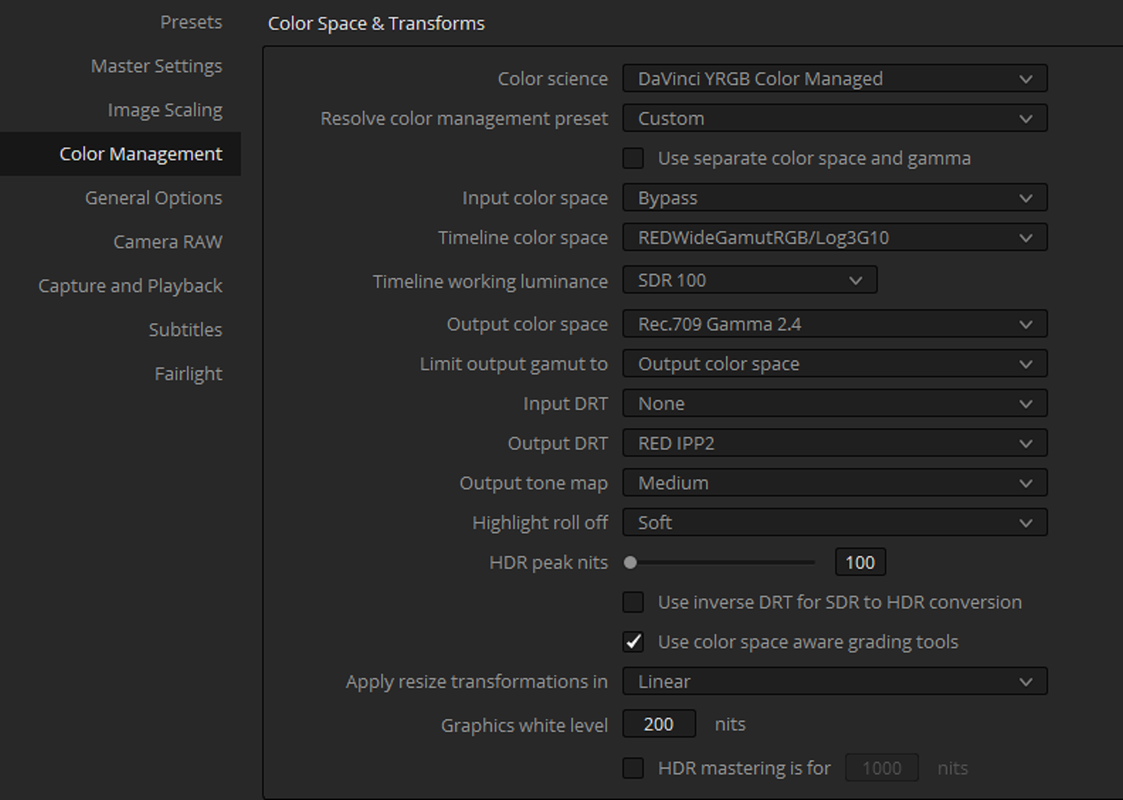Expand Resolve color management preset dropdown
This screenshot has height=800, width=1123.
(x=835, y=118)
